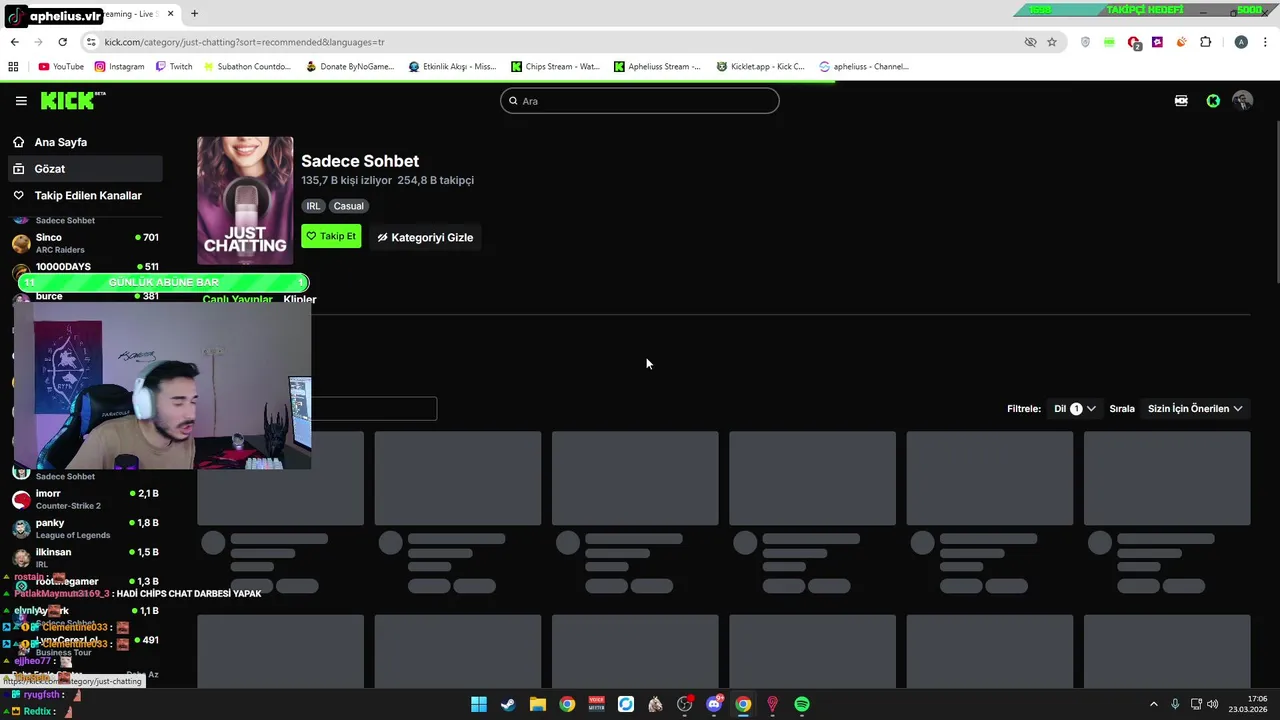Screen dimensions: 1280x720
Task: Select Gözat in the sidebar
Action: click(84, 169)
